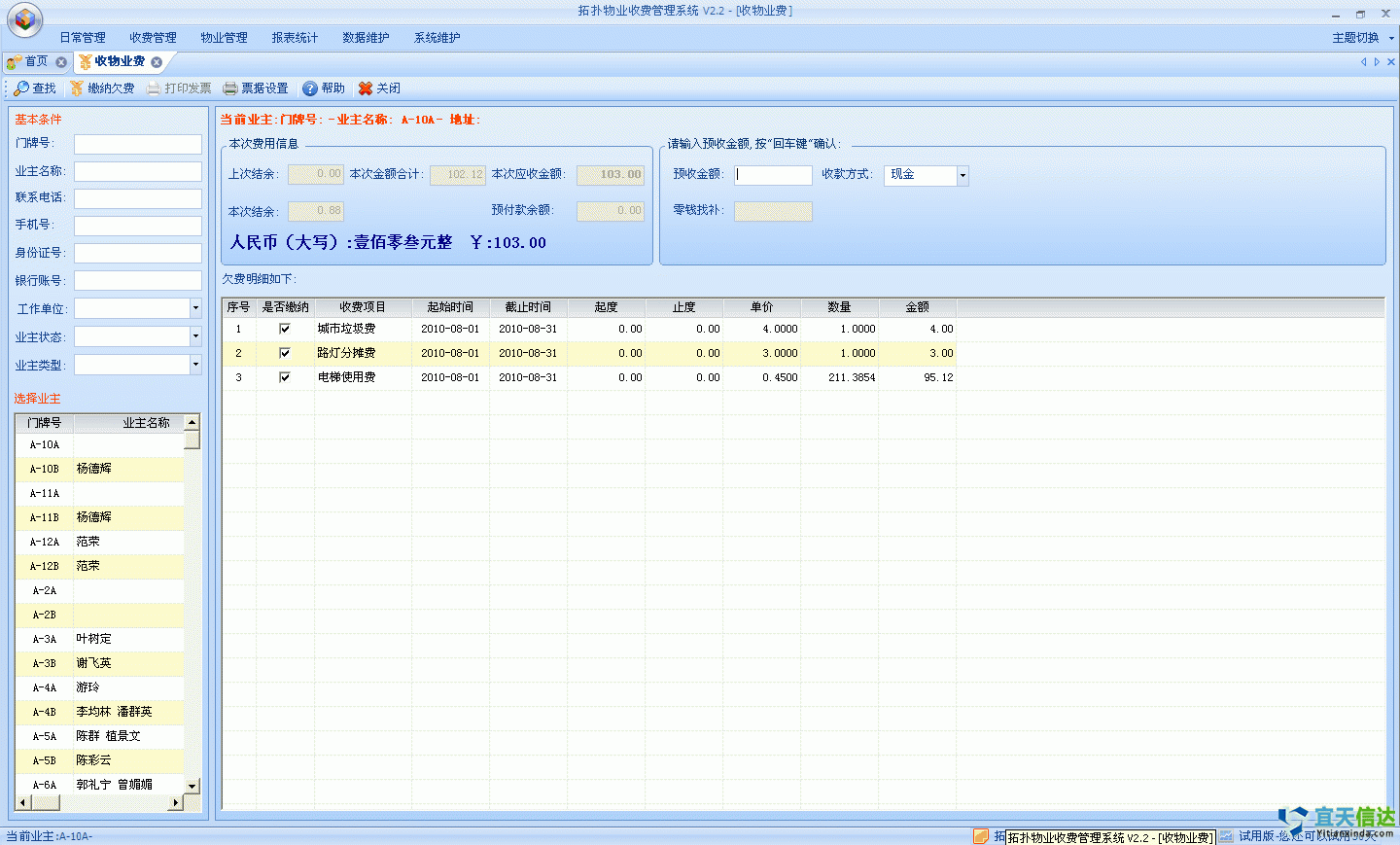Click the red 关闭 close toolbar icon
The height and width of the screenshot is (845, 1400).
click(366, 88)
